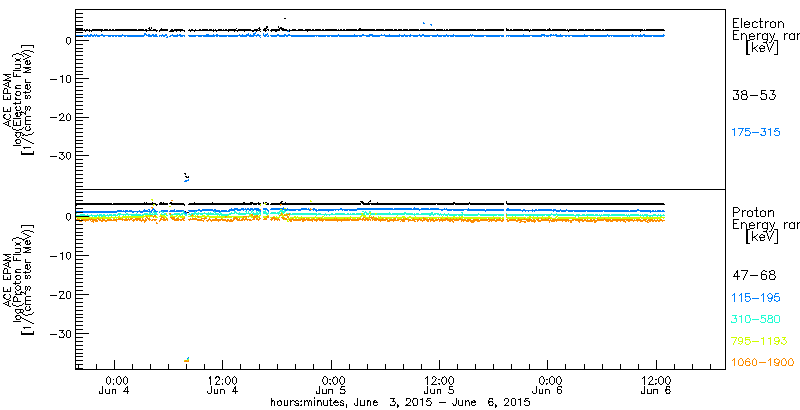Click the 0:00 Jun 6 time label

(x=548, y=386)
